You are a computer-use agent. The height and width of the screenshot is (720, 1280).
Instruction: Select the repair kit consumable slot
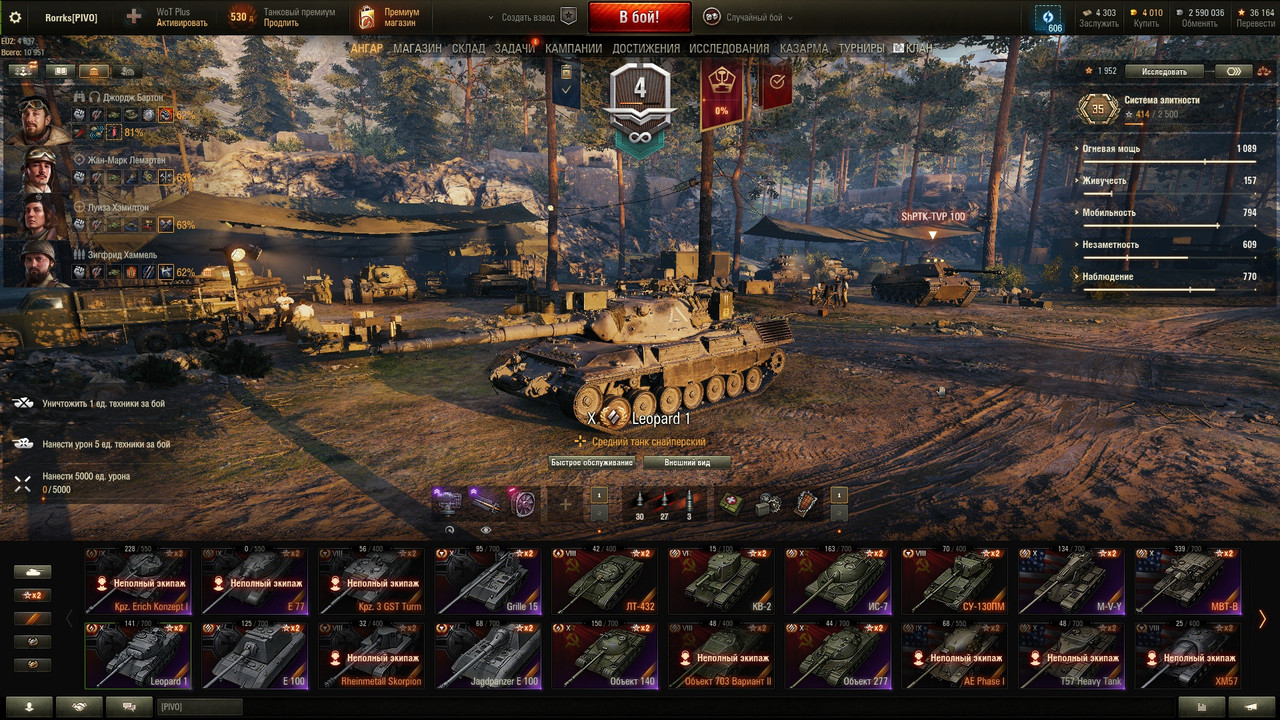point(769,504)
